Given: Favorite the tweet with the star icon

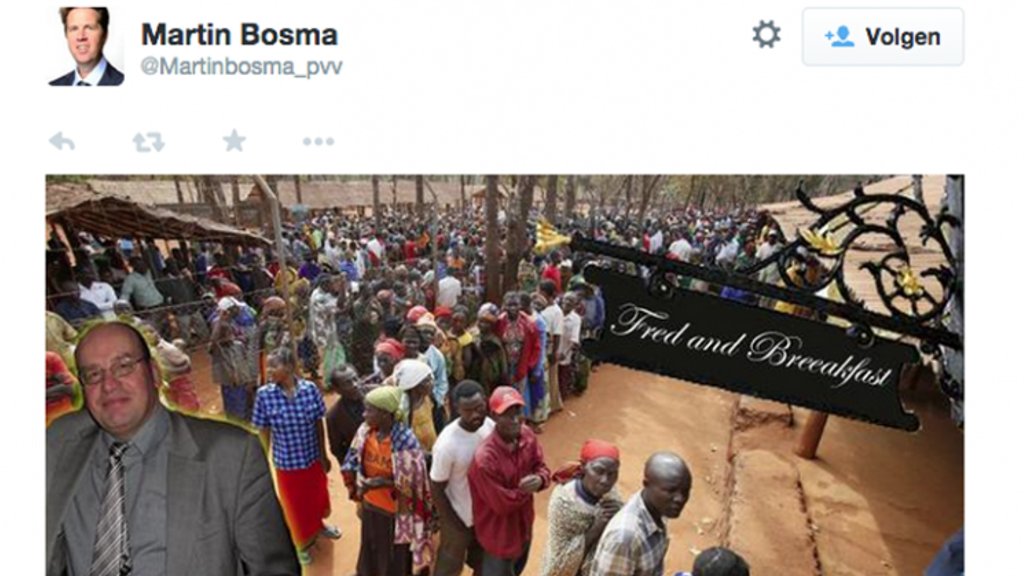Looking at the screenshot, I should click(x=234, y=140).
